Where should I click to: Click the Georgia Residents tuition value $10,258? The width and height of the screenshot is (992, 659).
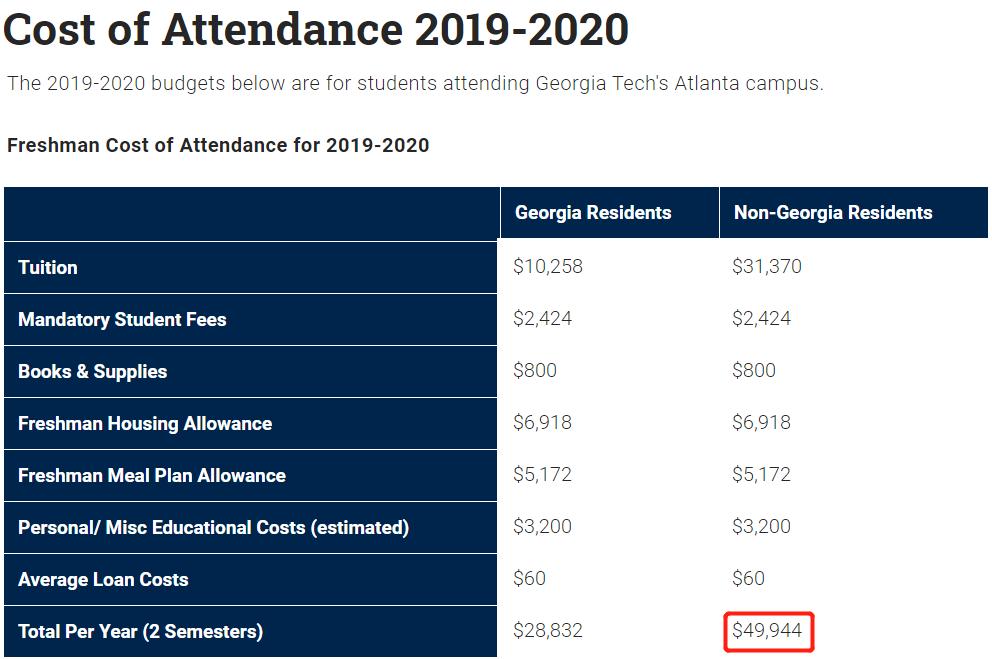(548, 267)
